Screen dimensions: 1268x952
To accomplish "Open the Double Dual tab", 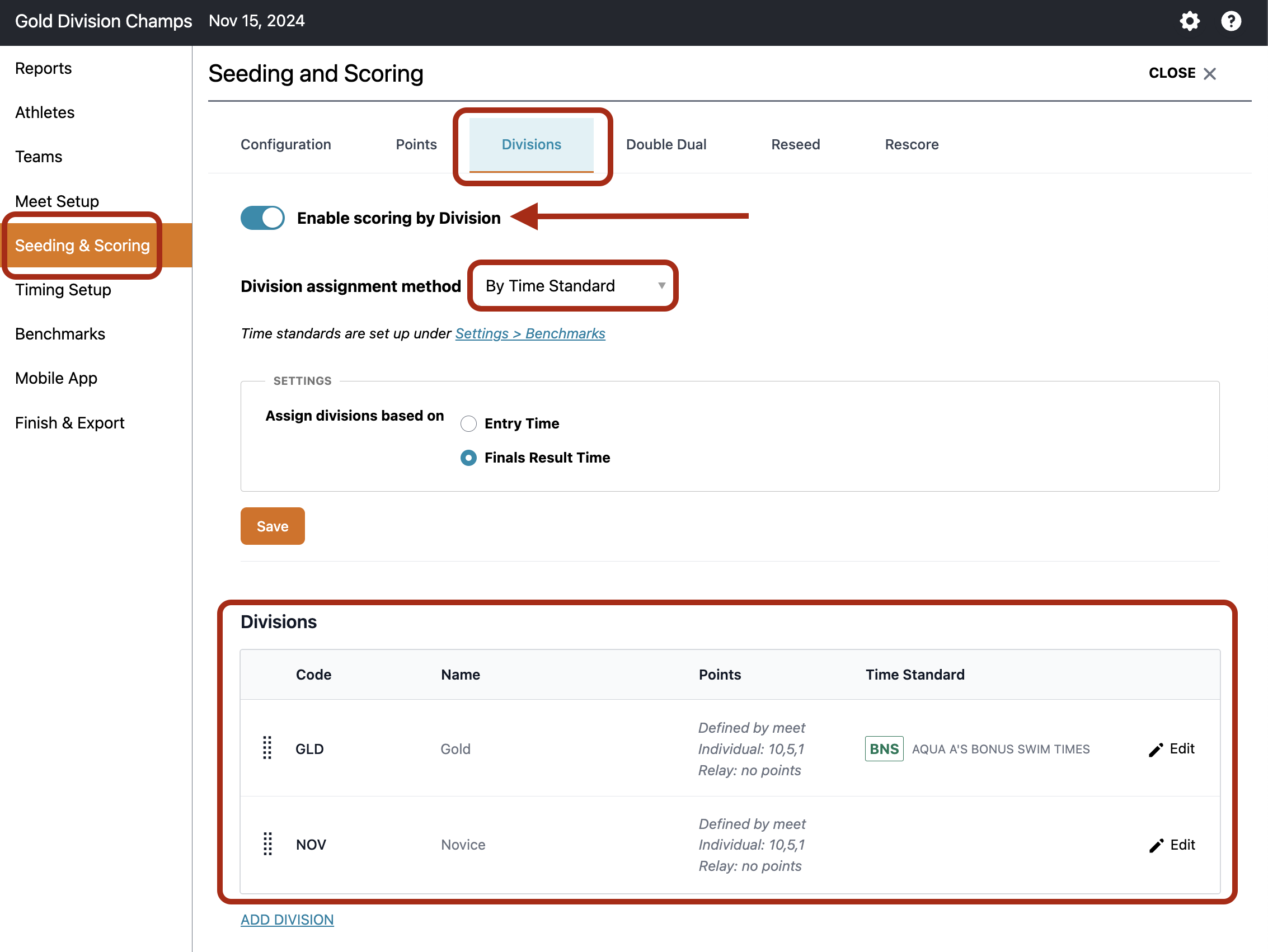I will (x=665, y=144).
